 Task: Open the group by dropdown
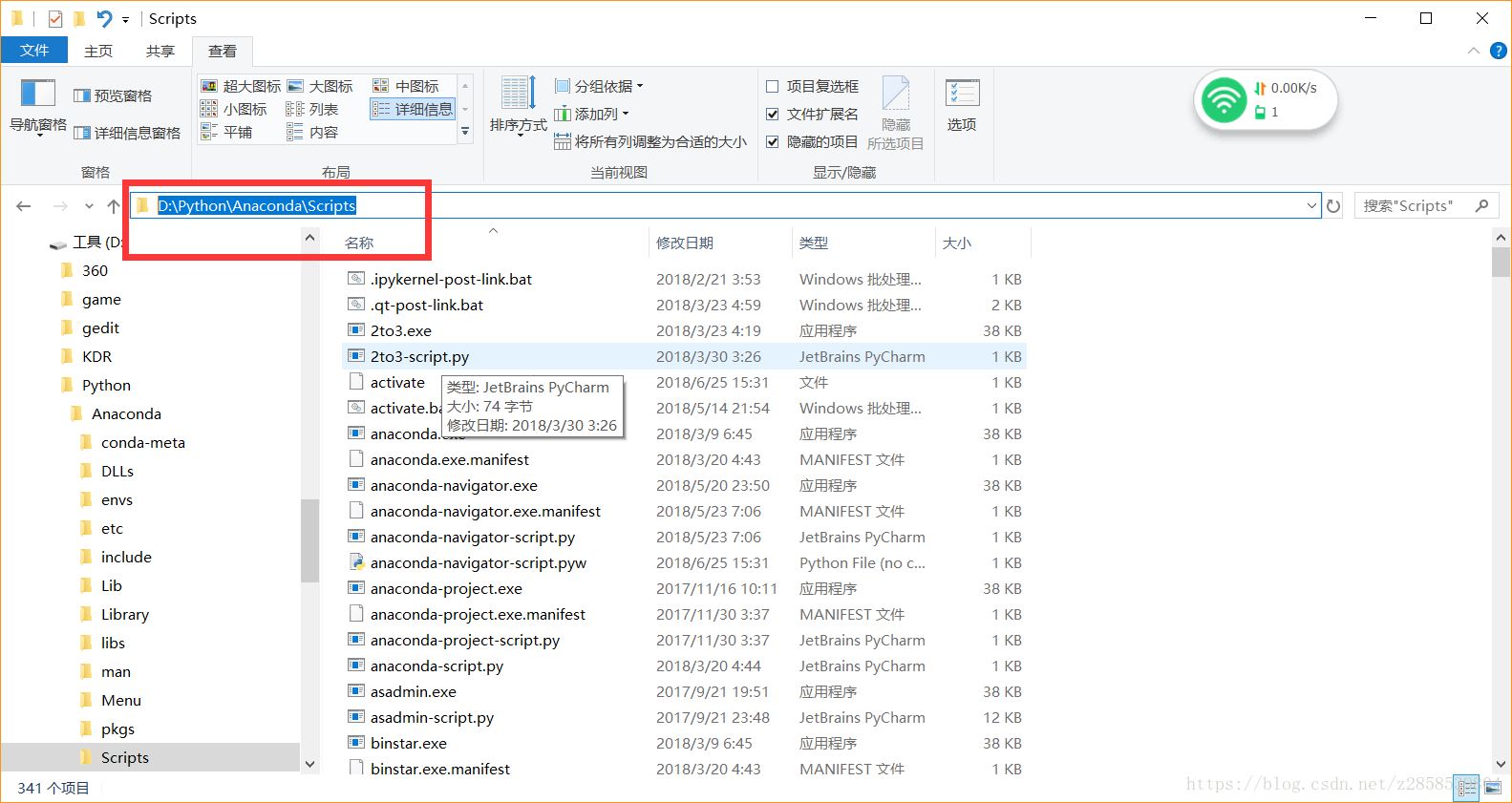pos(599,86)
